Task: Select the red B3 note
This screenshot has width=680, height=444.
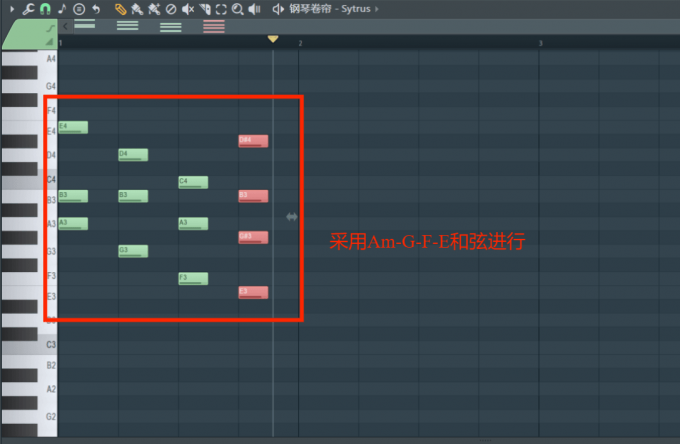Action: click(253, 196)
